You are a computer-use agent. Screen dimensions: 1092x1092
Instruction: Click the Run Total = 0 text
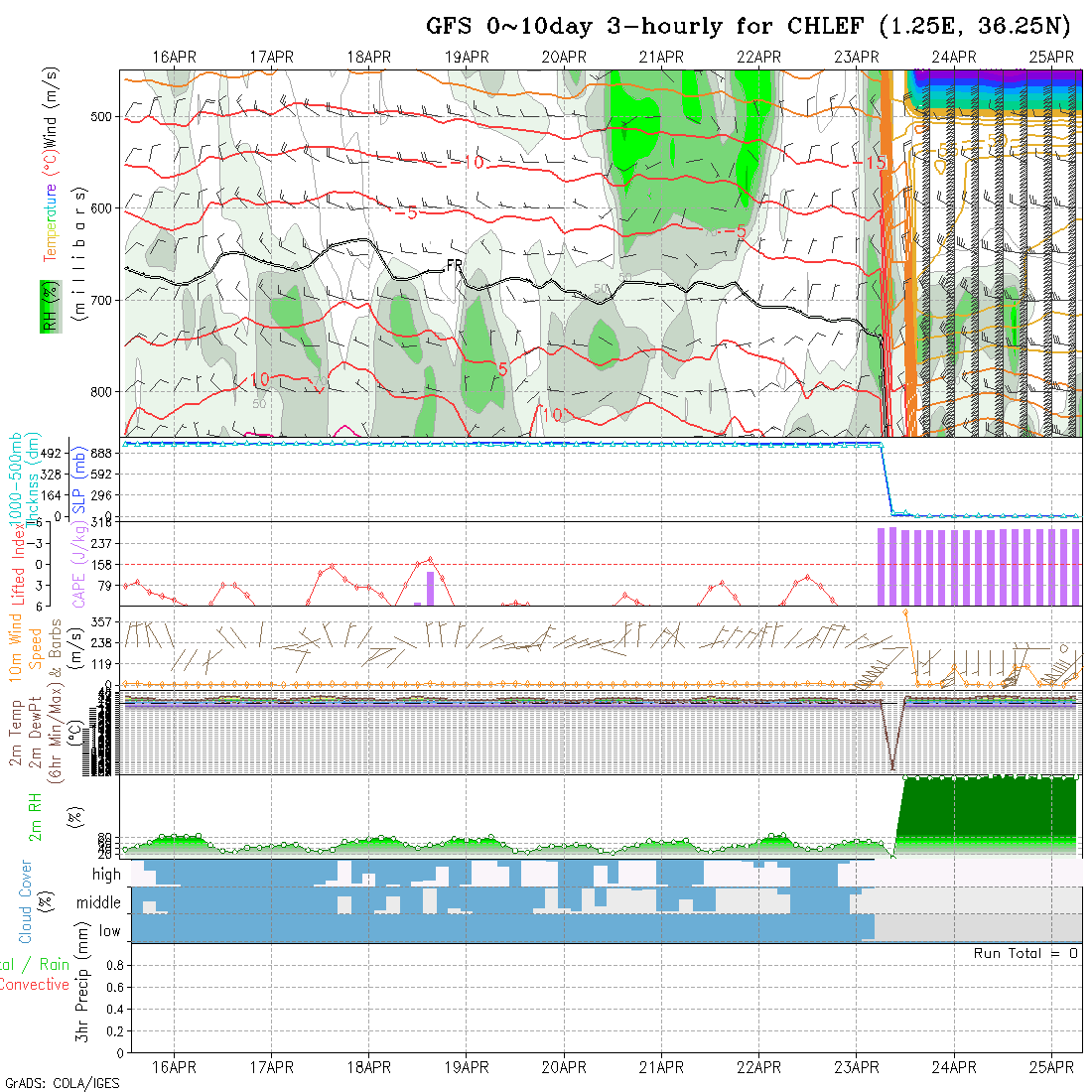click(x=1025, y=953)
